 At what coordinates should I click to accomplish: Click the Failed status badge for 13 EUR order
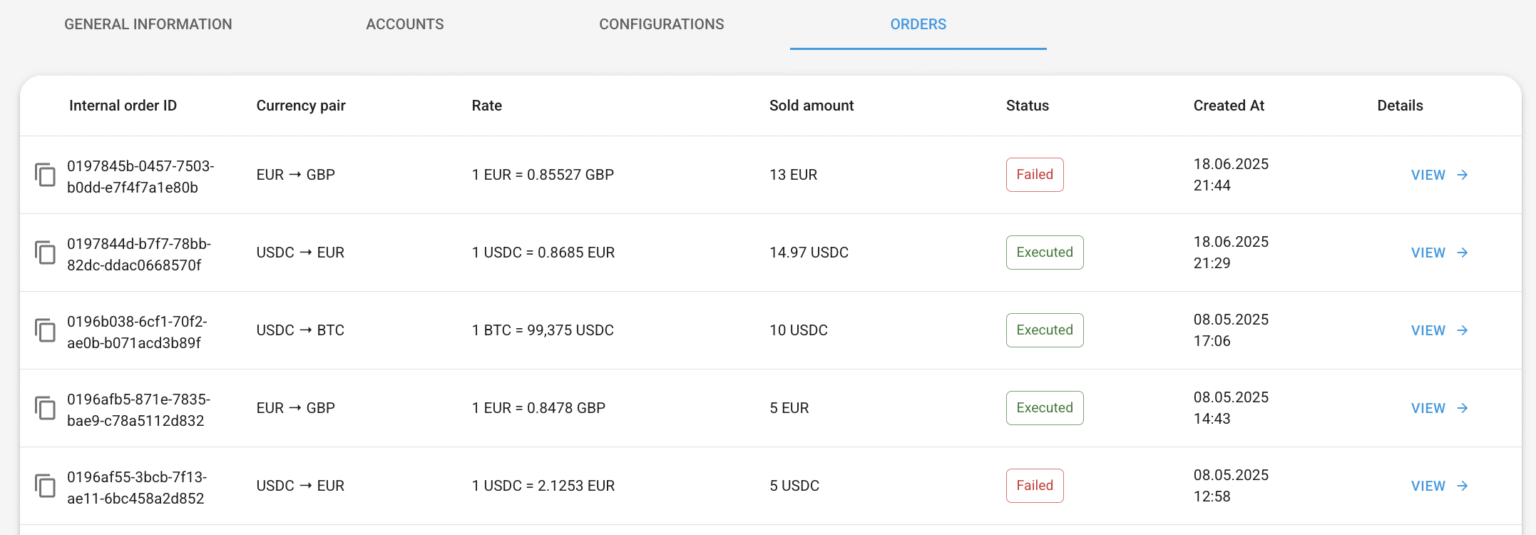(x=1034, y=175)
